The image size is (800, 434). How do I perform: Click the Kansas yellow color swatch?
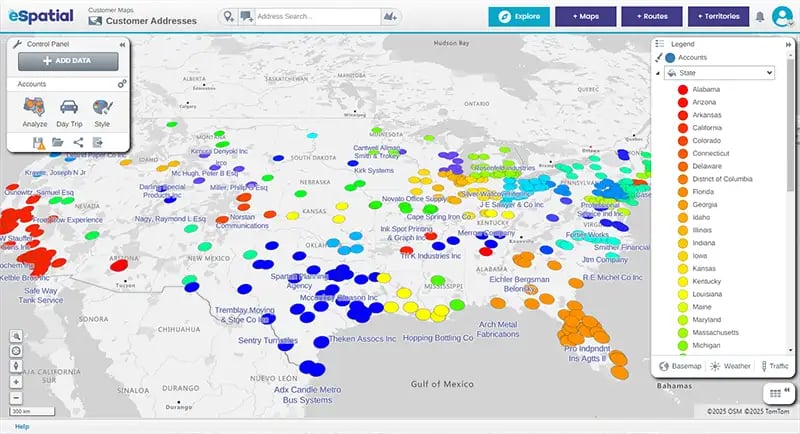(x=683, y=268)
